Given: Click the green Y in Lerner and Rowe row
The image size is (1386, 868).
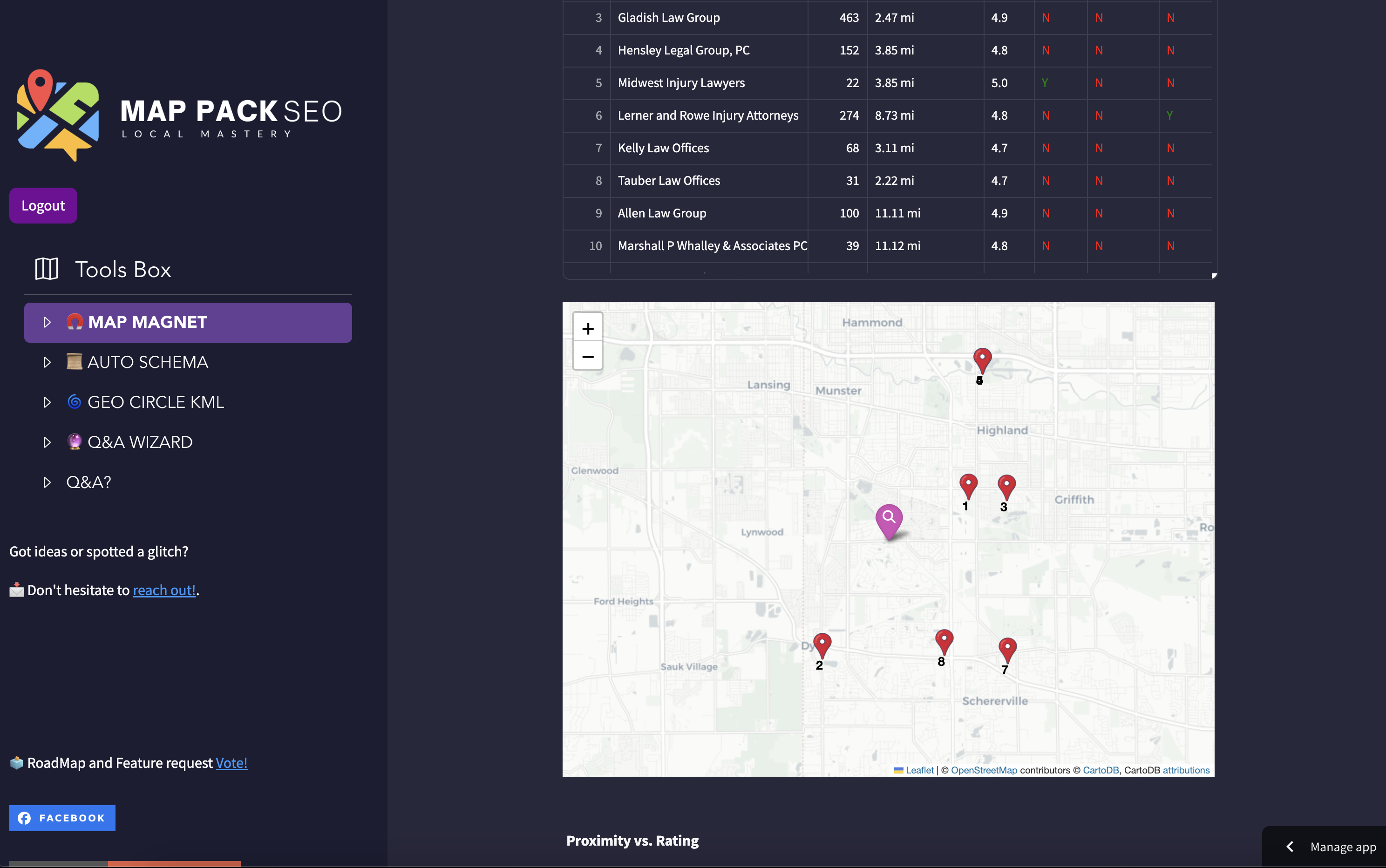Looking at the screenshot, I should (x=1169, y=115).
